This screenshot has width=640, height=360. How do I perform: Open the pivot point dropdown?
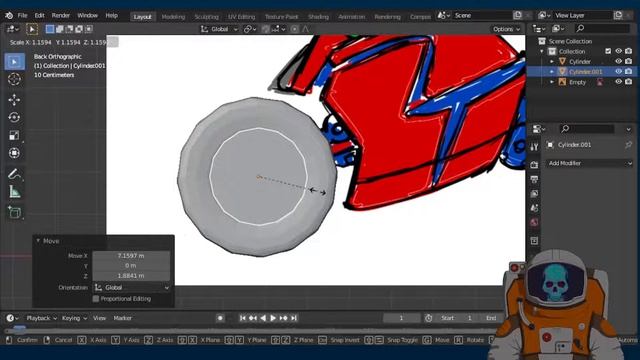point(250,29)
